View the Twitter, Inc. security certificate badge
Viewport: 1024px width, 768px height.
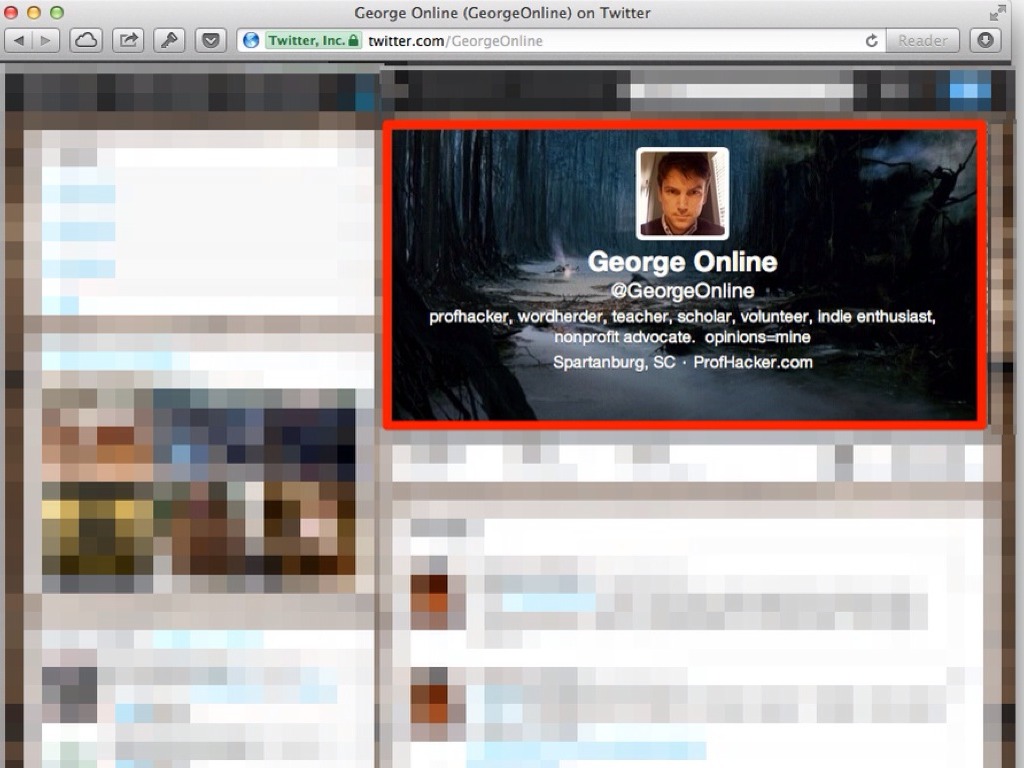(x=313, y=41)
